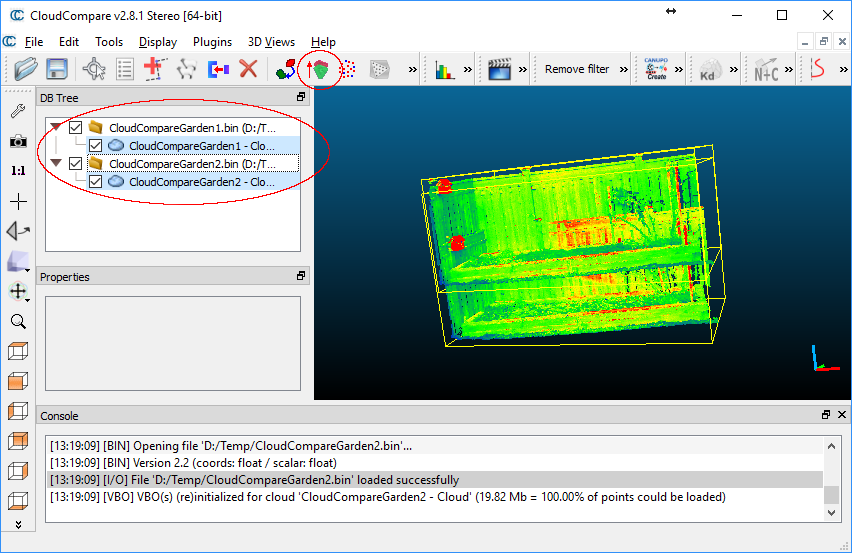Delete selection with the red X icon

(x=248, y=69)
